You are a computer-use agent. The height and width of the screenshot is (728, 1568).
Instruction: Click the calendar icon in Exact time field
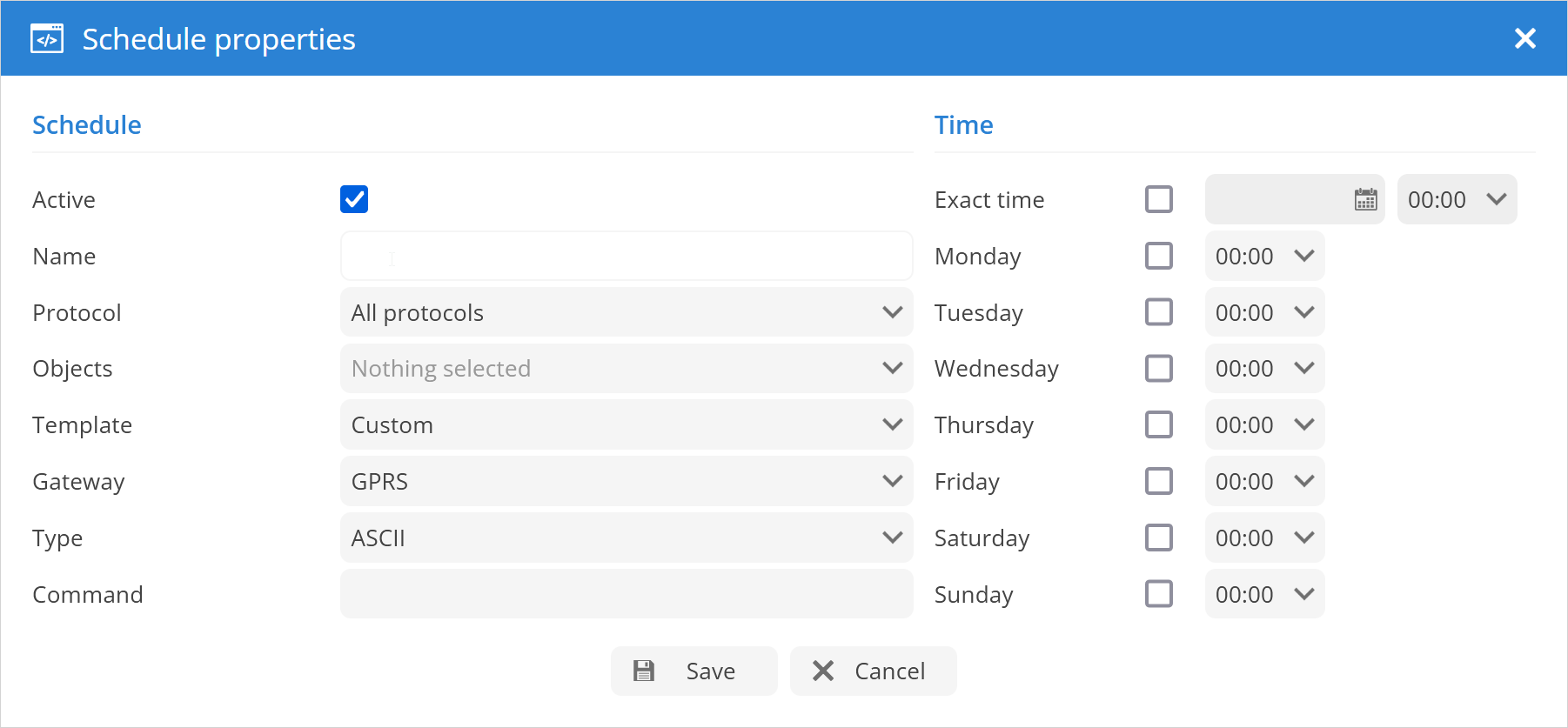[1365, 200]
